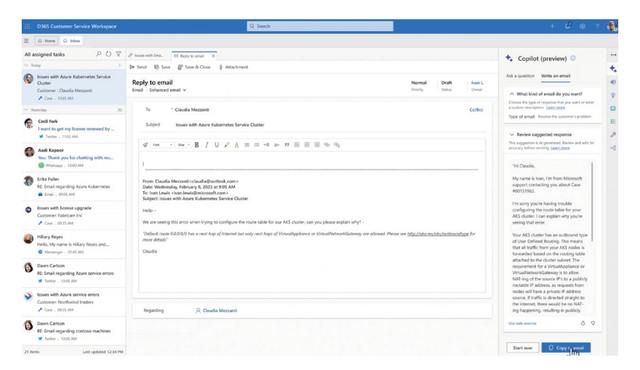
Task: Click the plus icon in top bar
Action: (x=552, y=26)
